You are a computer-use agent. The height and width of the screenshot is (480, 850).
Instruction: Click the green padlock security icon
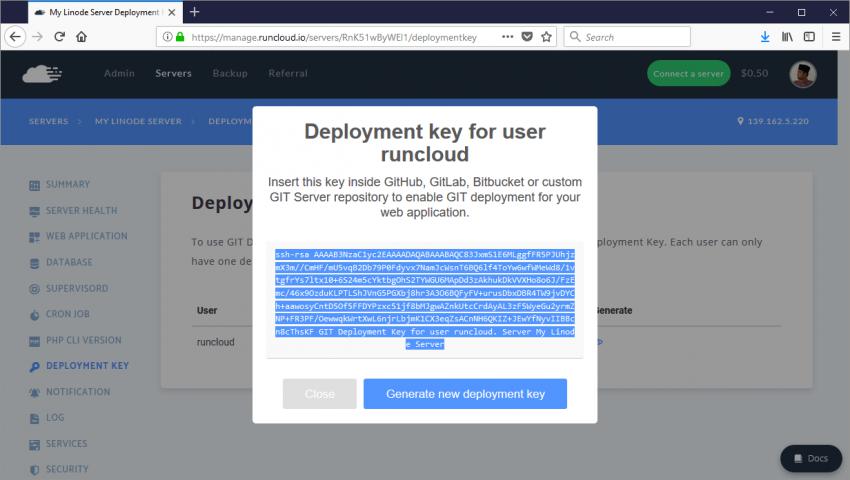tap(180, 37)
